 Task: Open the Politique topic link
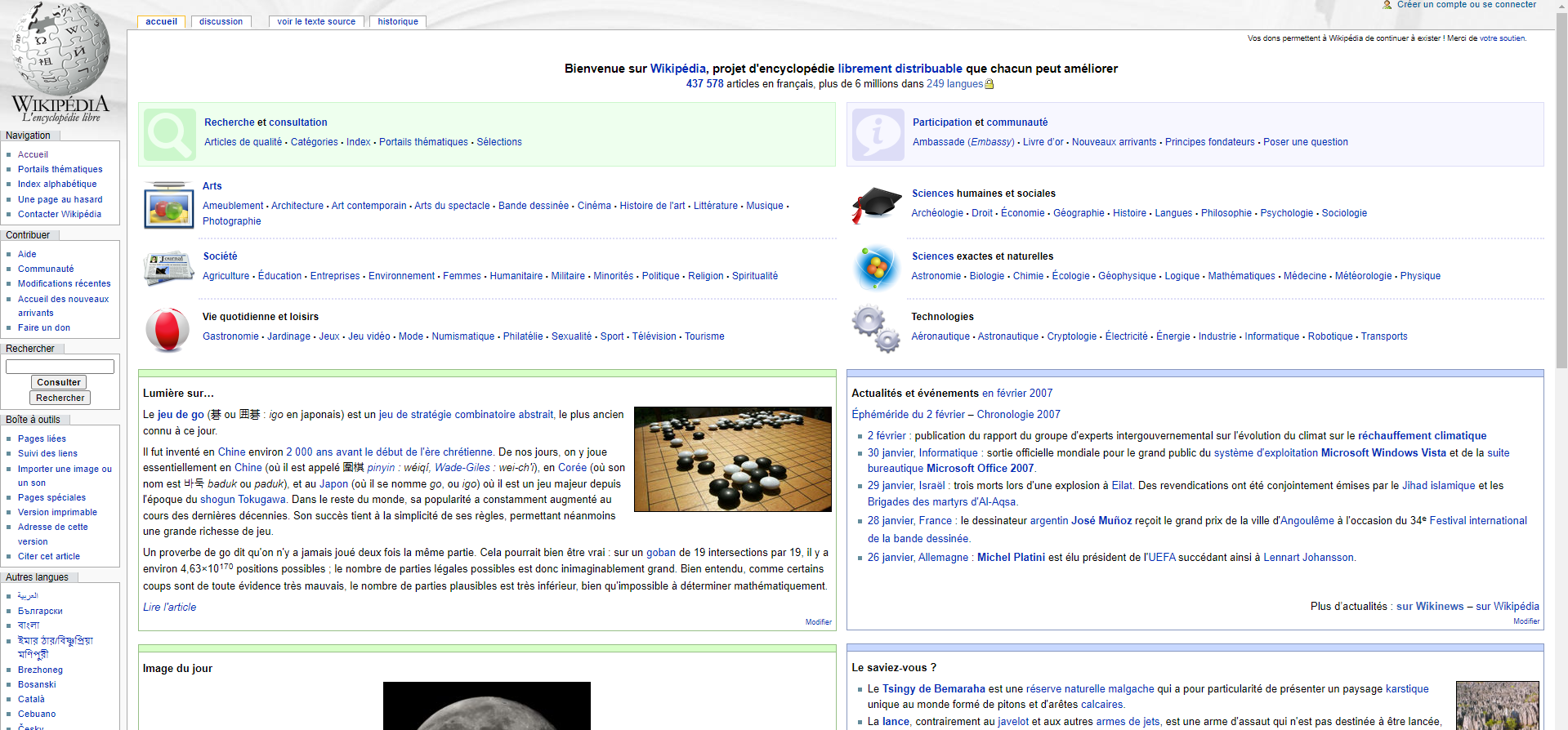coord(660,276)
